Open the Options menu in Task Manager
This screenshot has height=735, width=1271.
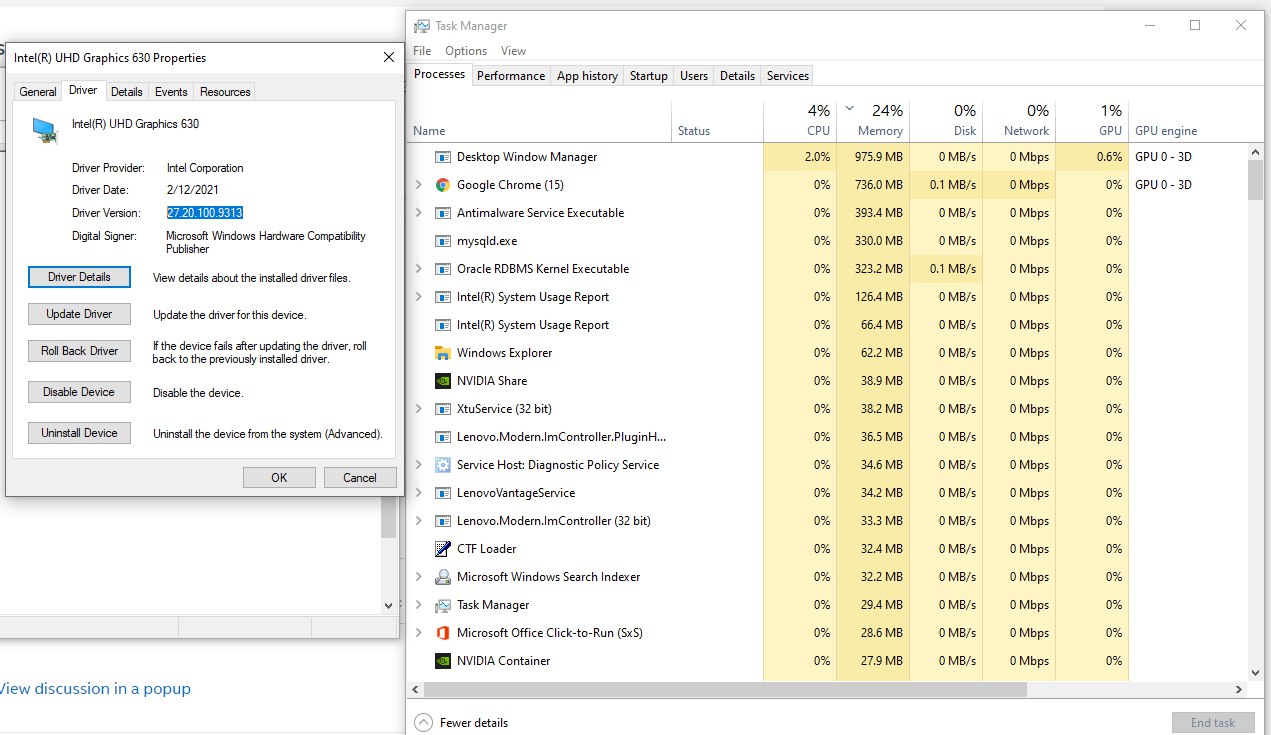click(x=466, y=51)
